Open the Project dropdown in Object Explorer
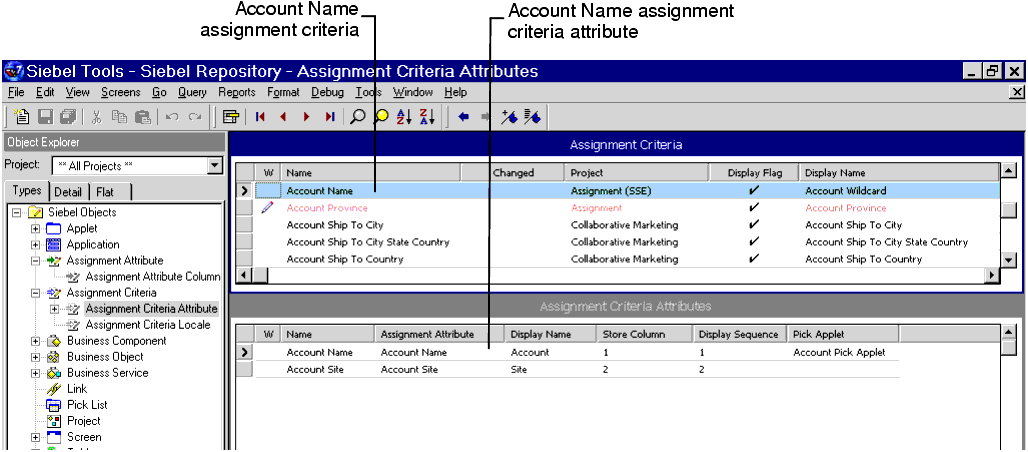Screen dimensions: 1028x452 pyautogui.click(x=214, y=166)
